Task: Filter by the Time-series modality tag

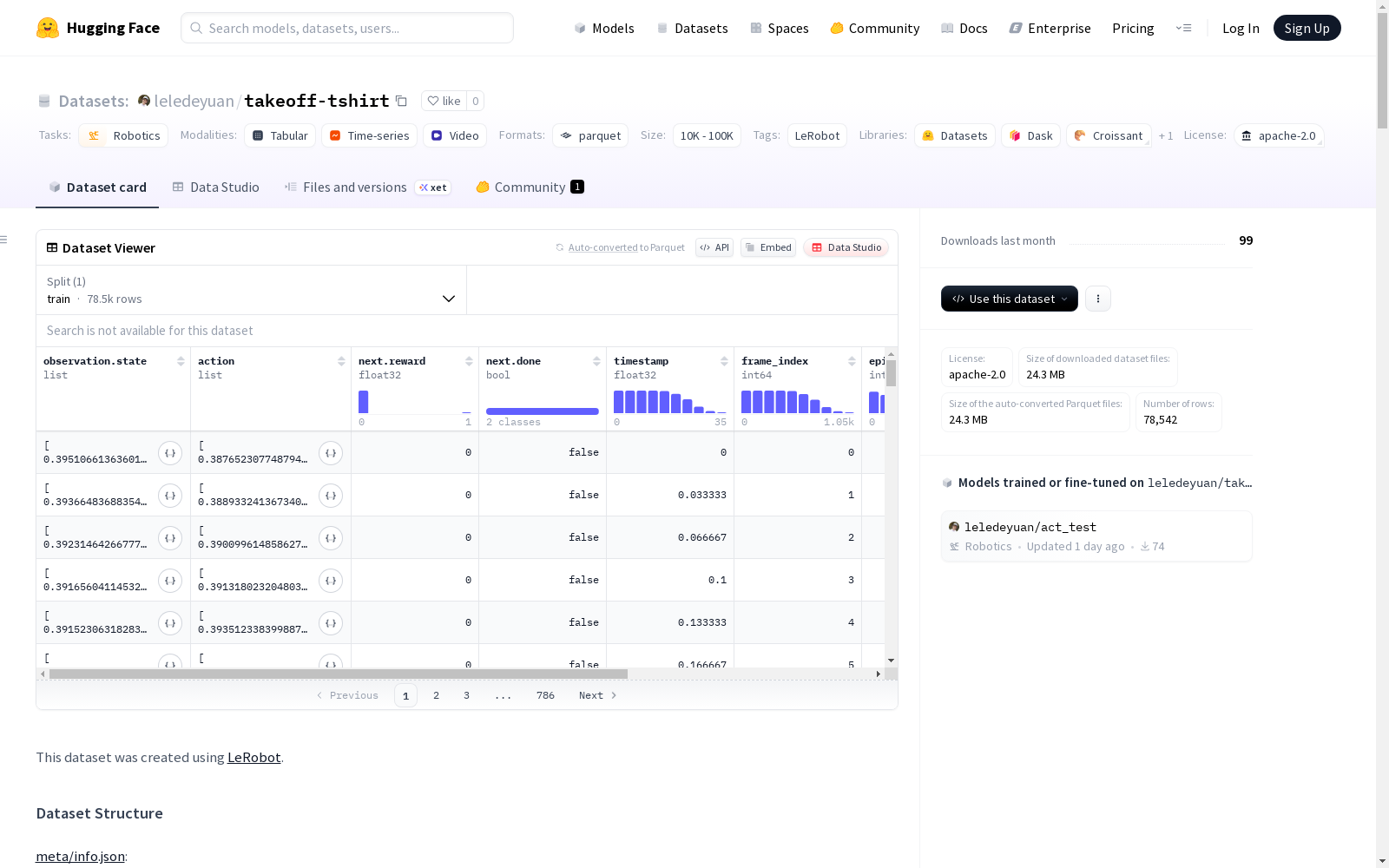Action: pos(369,135)
